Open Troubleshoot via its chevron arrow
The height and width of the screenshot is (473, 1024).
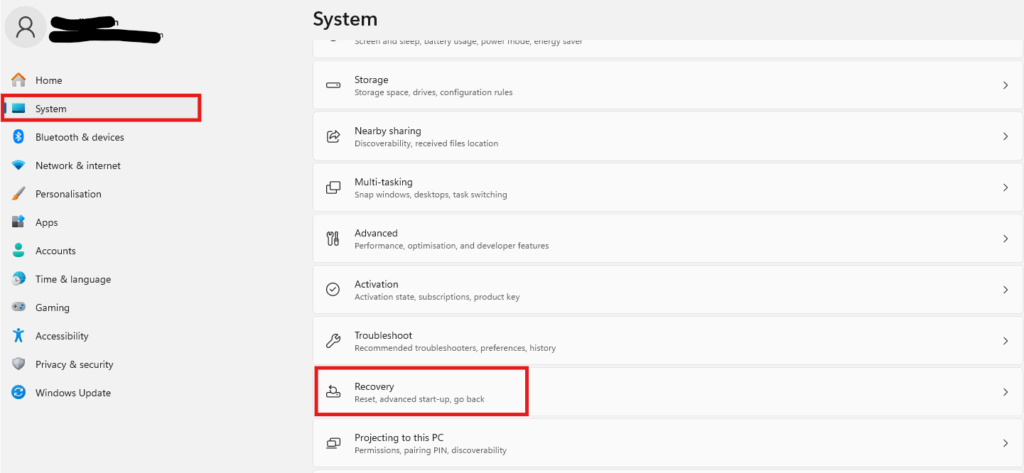click(1005, 341)
